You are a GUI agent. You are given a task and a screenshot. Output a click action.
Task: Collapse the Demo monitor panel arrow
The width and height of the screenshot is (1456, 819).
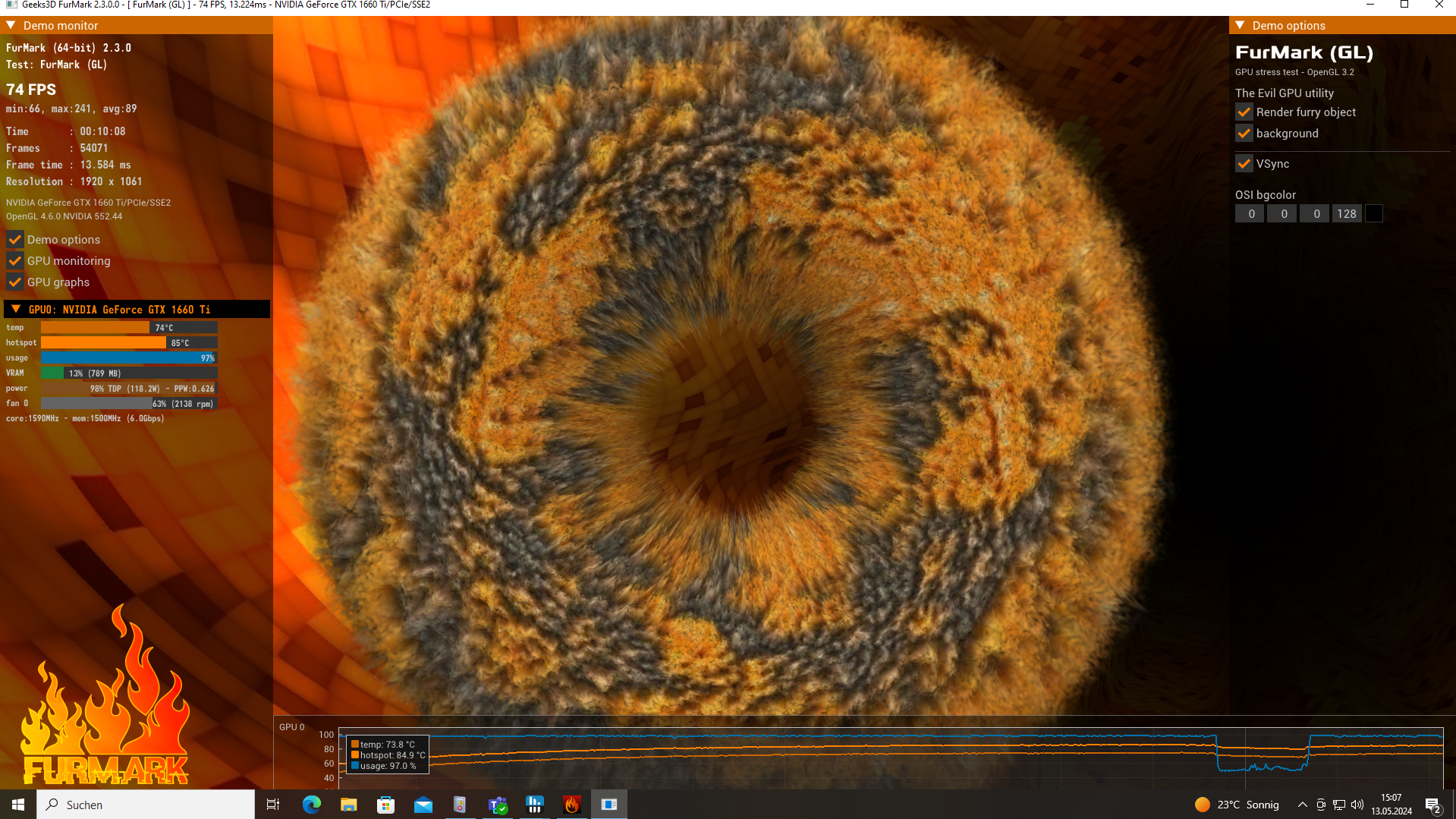click(11, 25)
